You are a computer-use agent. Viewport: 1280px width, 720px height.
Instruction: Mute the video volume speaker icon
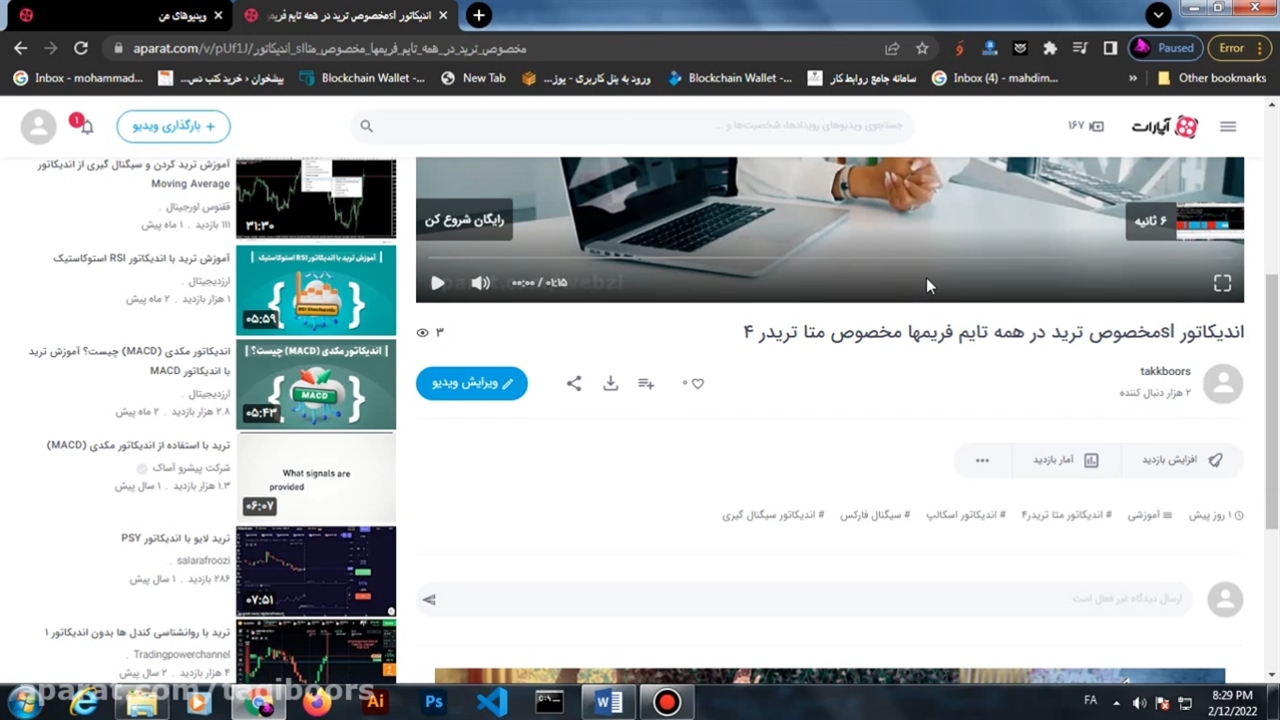click(481, 283)
